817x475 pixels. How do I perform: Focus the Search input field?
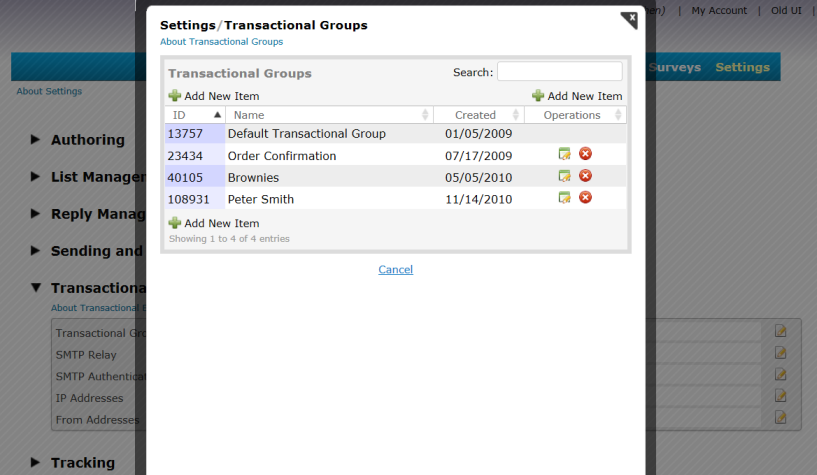pos(559,72)
